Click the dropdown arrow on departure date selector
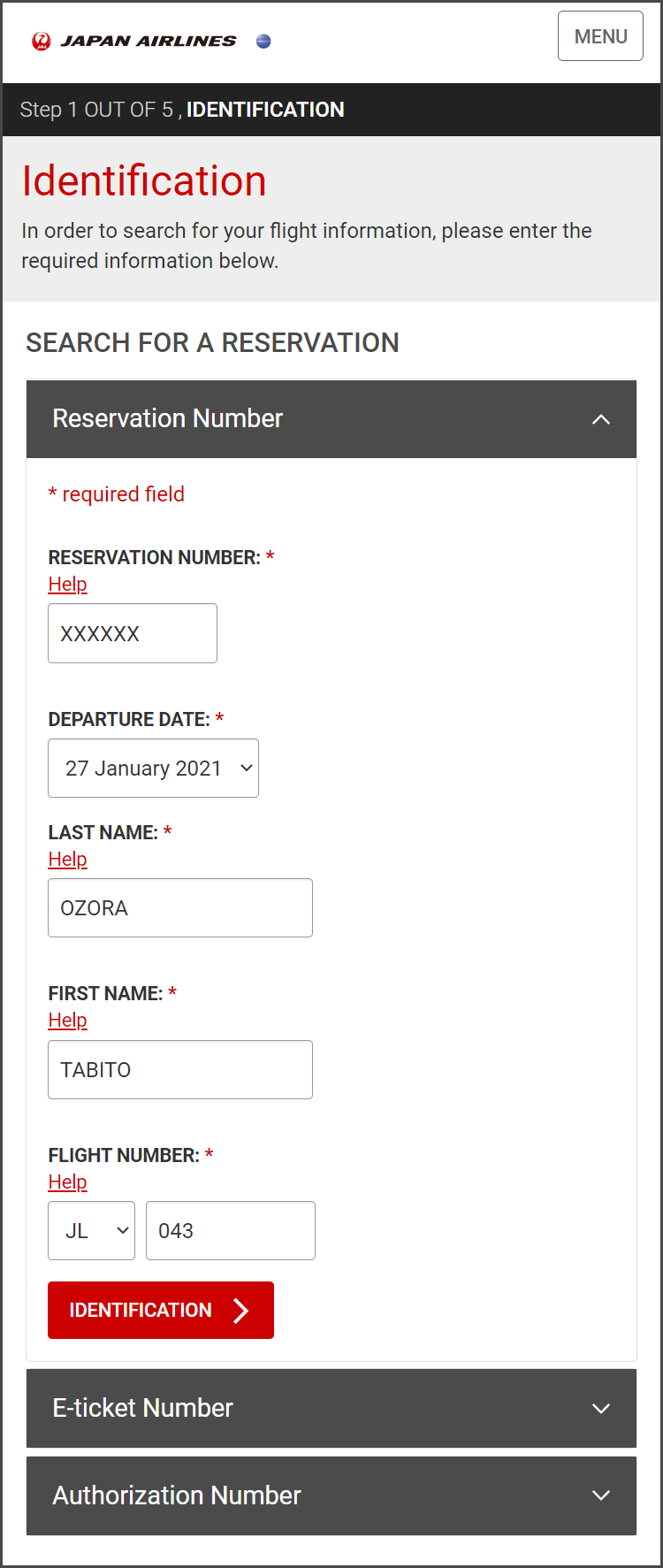This screenshot has height=1568, width=663. coord(246,768)
